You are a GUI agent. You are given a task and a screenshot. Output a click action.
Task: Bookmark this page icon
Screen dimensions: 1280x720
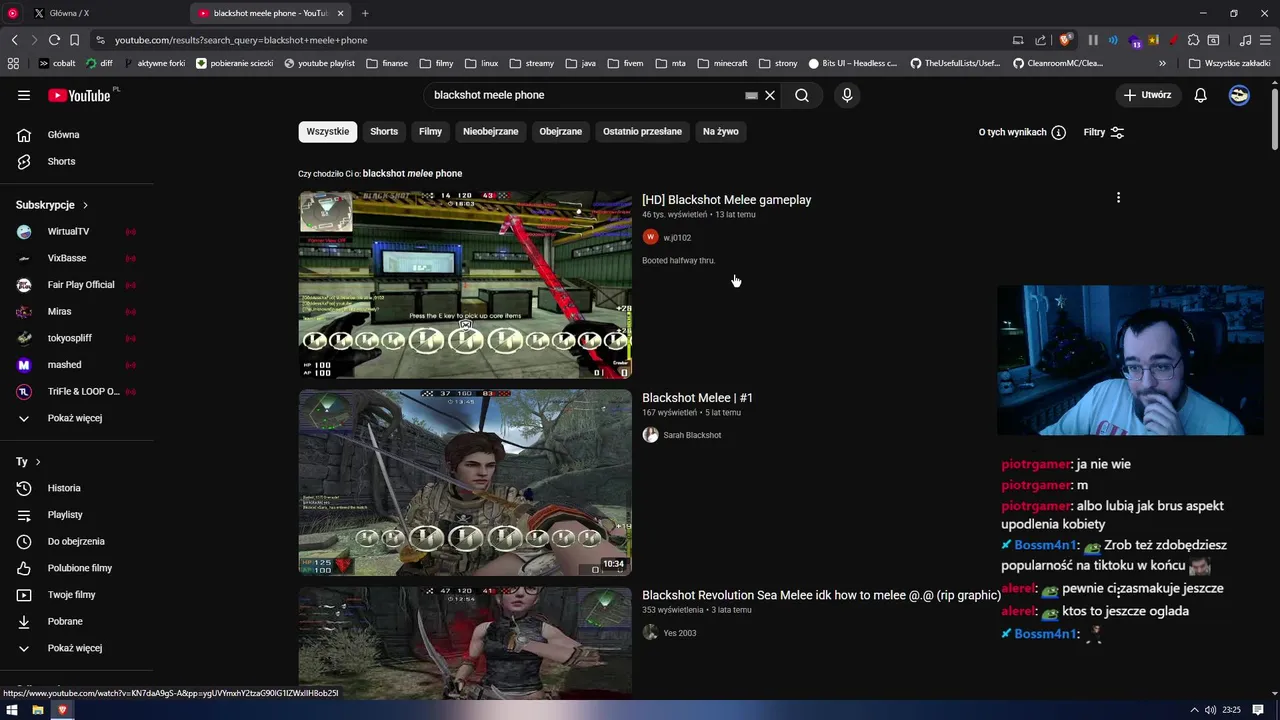[74, 40]
